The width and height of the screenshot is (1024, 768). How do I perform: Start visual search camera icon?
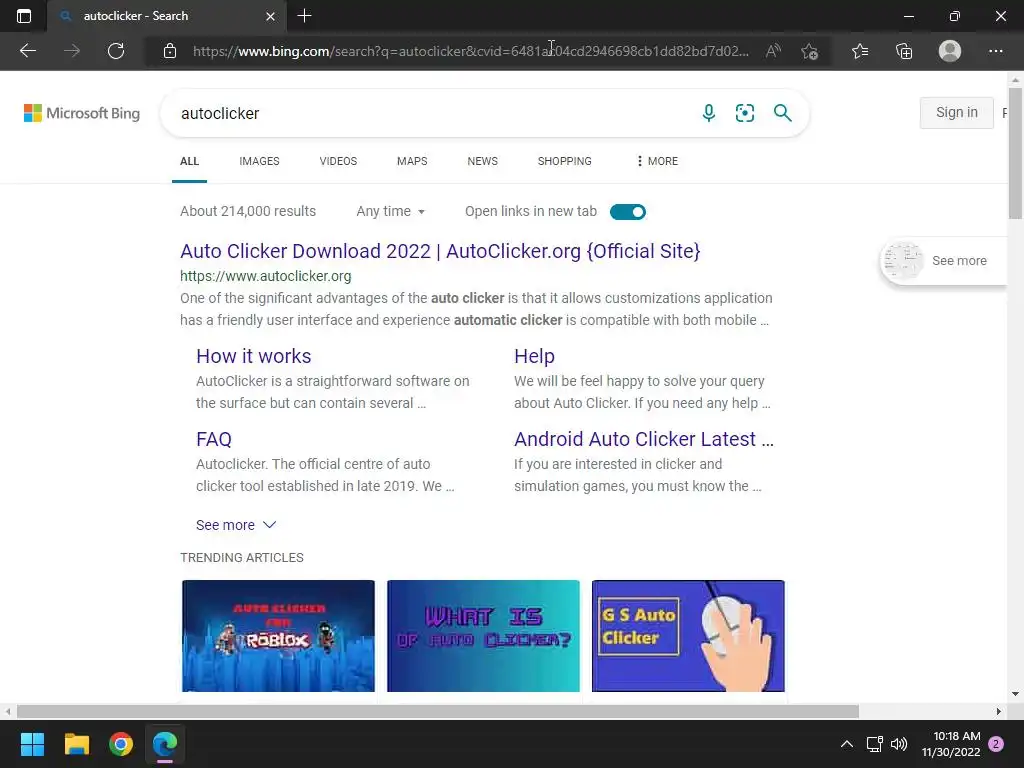(x=744, y=113)
